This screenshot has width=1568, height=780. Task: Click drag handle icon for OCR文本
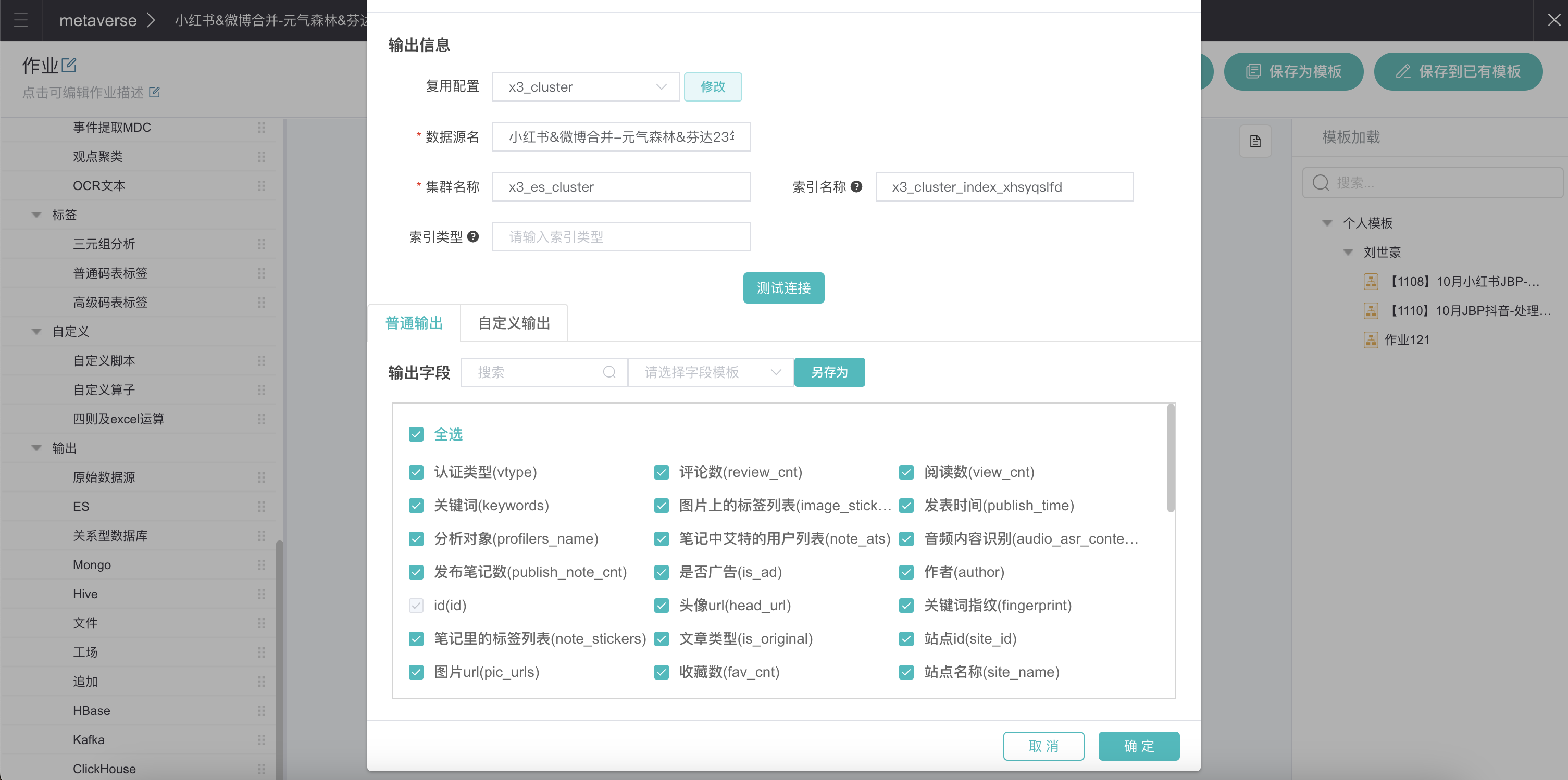(261, 185)
